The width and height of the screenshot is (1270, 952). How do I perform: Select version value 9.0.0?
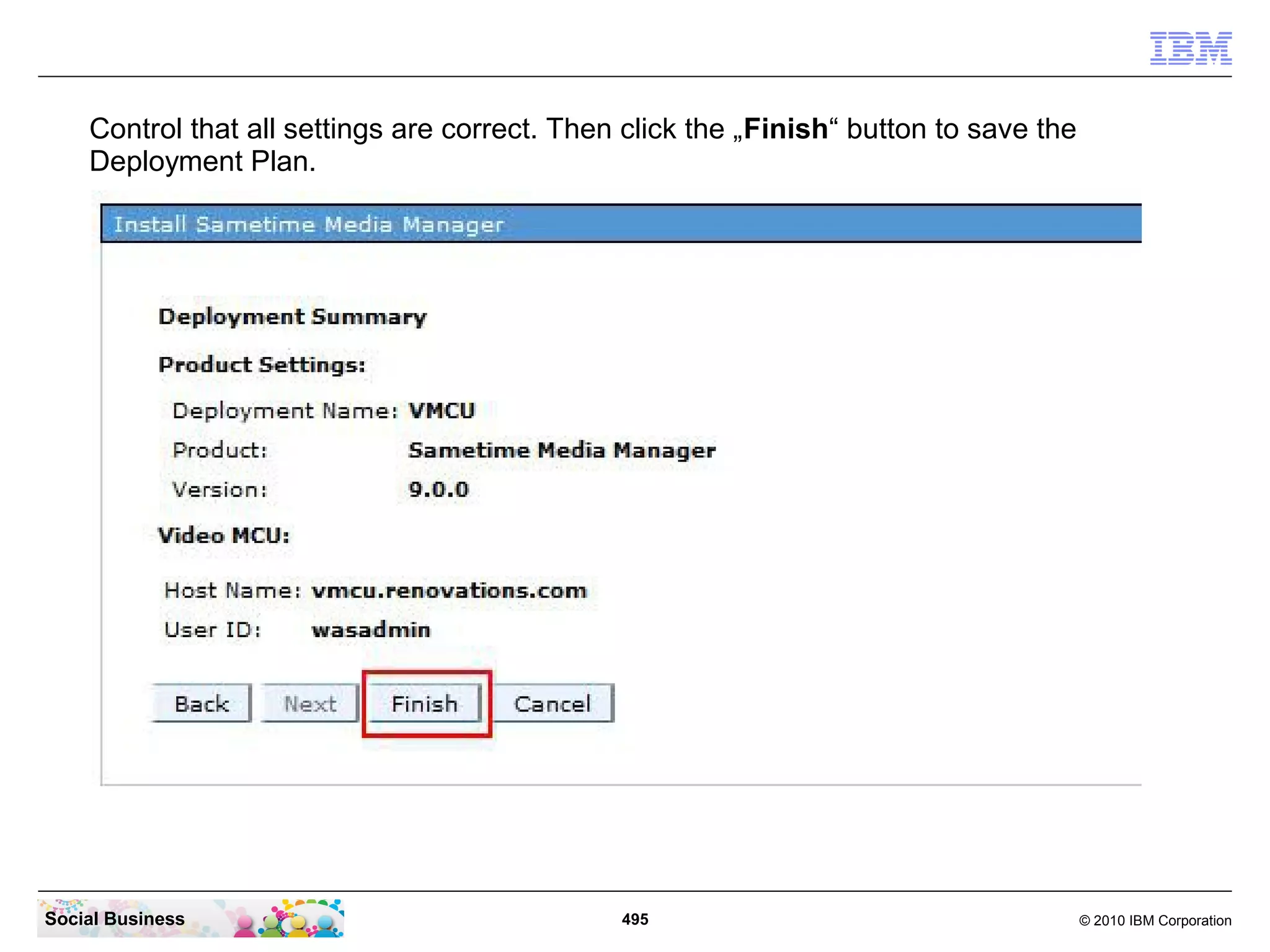click(438, 490)
